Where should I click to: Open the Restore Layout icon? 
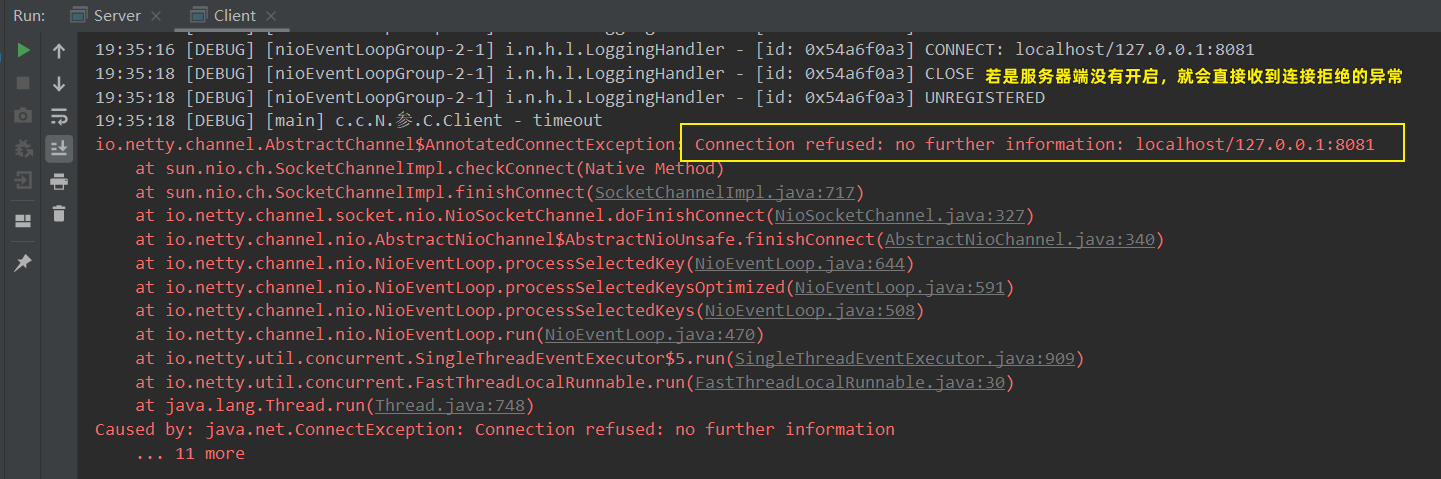23,221
